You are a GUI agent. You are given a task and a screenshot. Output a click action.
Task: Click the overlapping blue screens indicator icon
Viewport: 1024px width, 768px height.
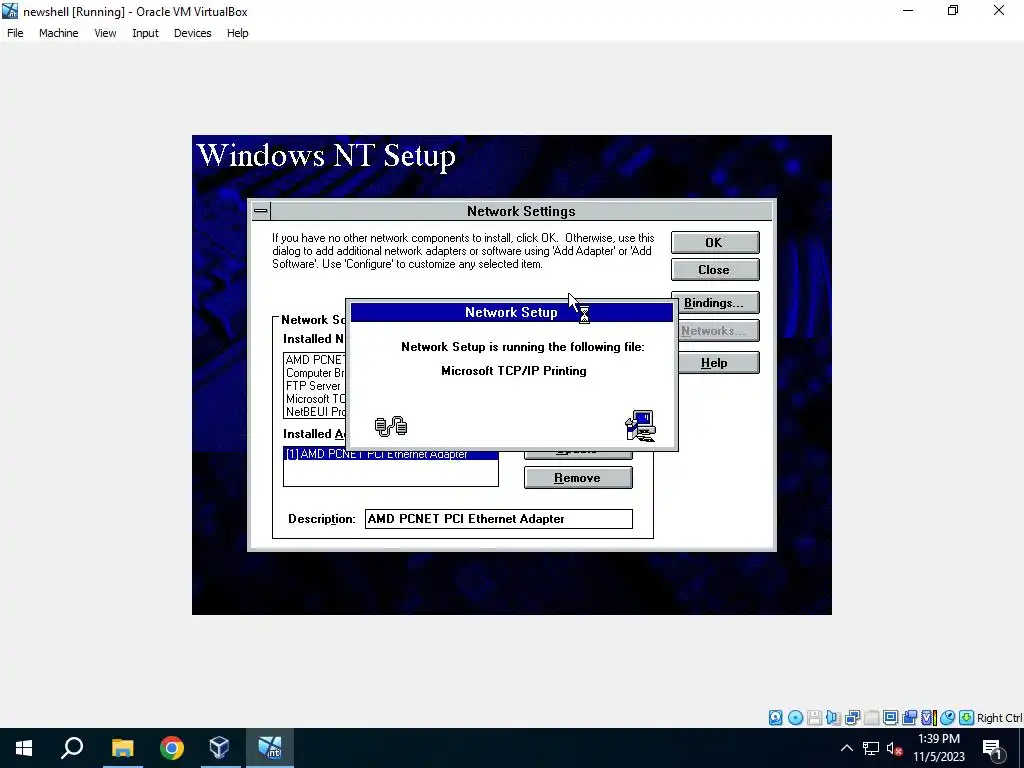point(909,718)
